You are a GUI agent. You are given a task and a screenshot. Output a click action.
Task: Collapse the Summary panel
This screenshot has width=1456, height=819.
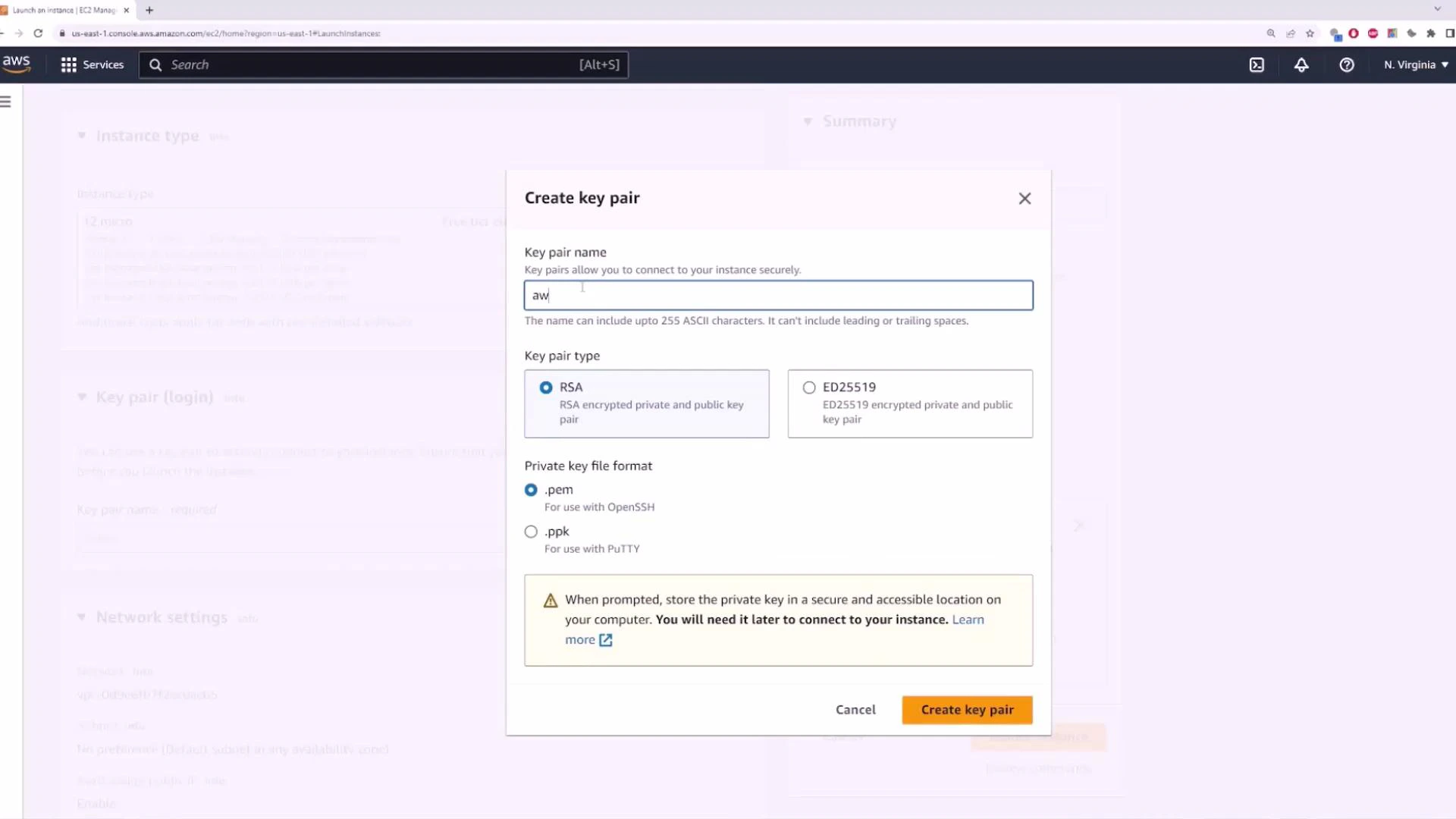[x=808, y=121]
